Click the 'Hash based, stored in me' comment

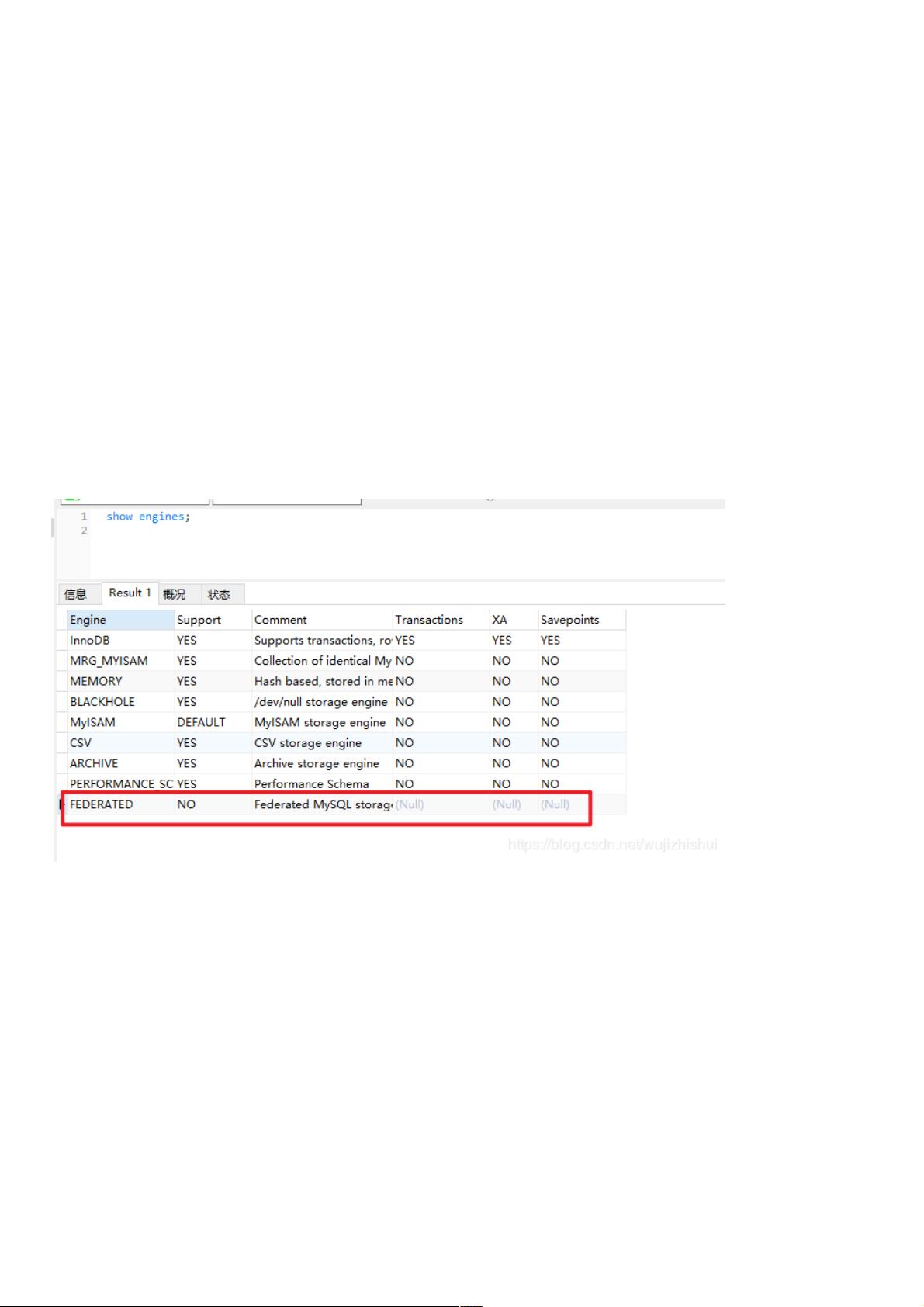click(x=322, y=681)
